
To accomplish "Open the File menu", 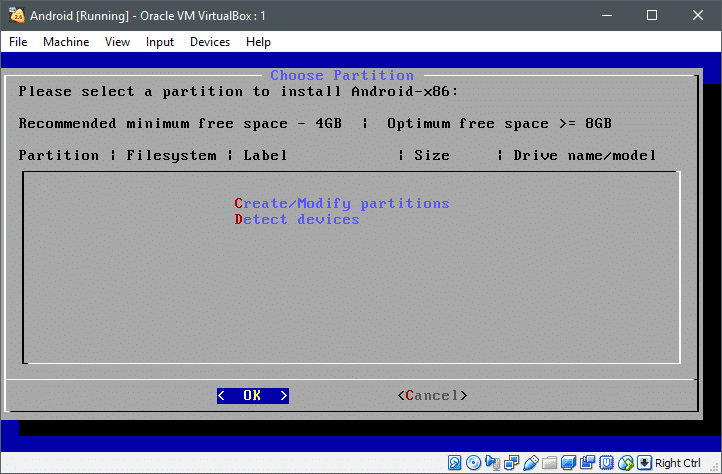I will pos(19,42).
